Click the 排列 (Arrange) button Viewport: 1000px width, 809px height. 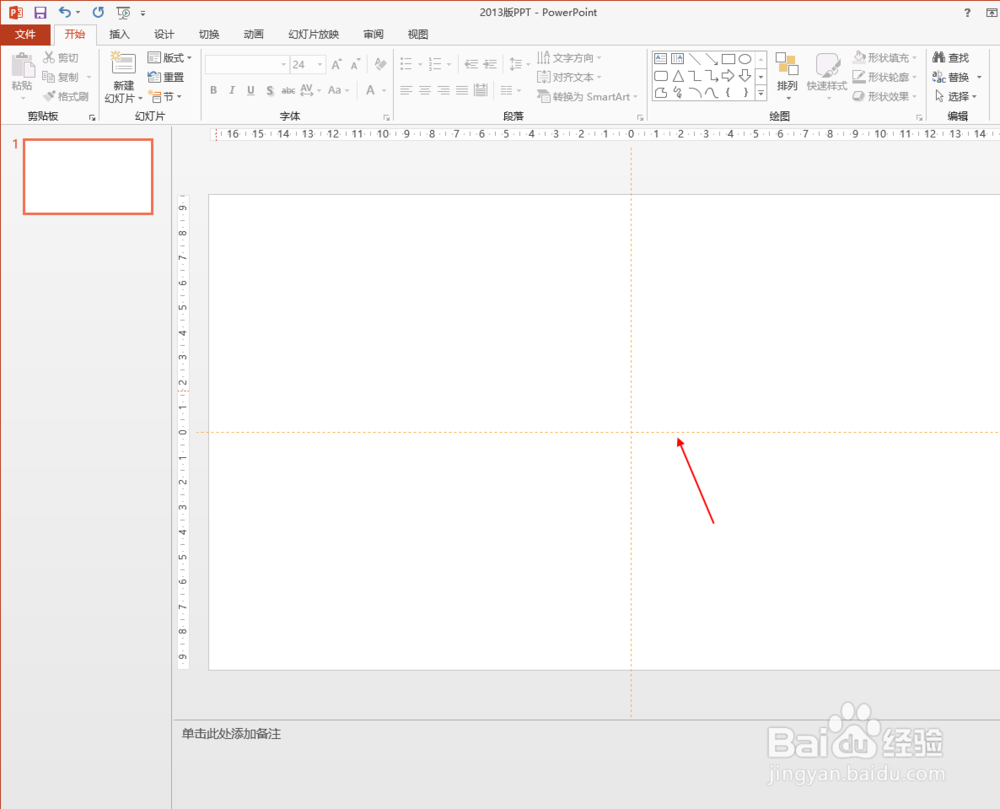(x=787, y=76)
